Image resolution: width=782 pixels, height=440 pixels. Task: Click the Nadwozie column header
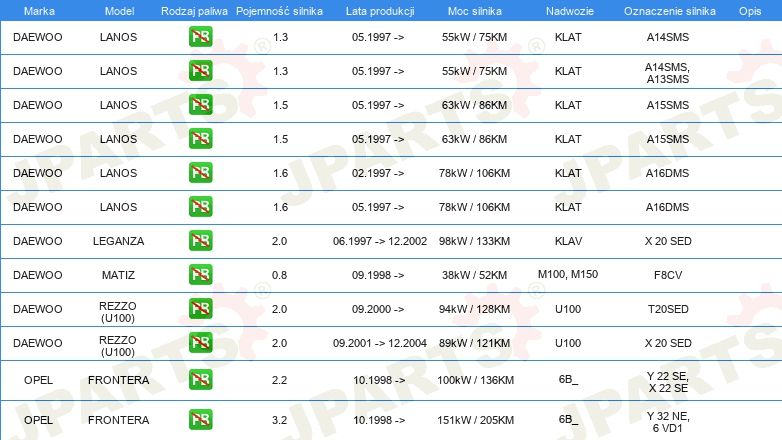coord(570,11)
